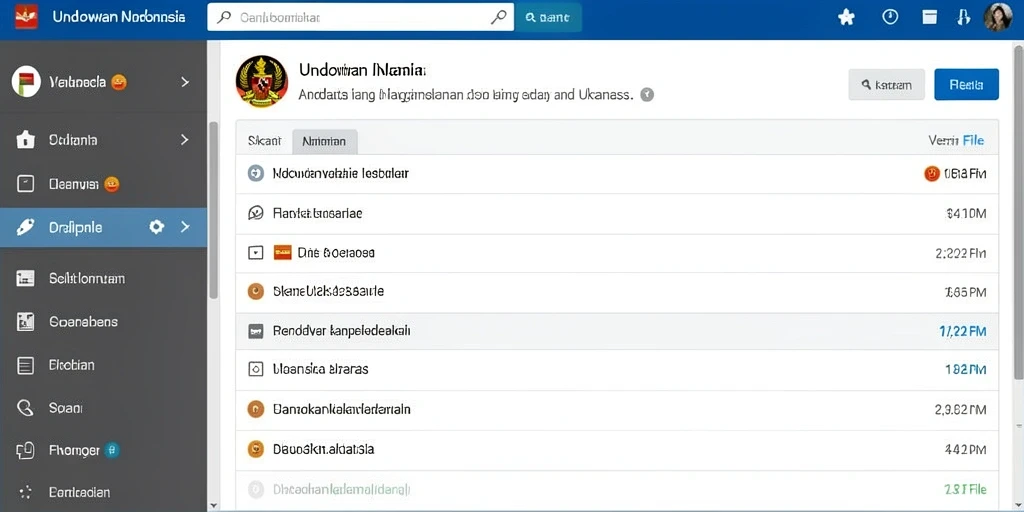Toggle the square dropdown box on Dne row

255,253
